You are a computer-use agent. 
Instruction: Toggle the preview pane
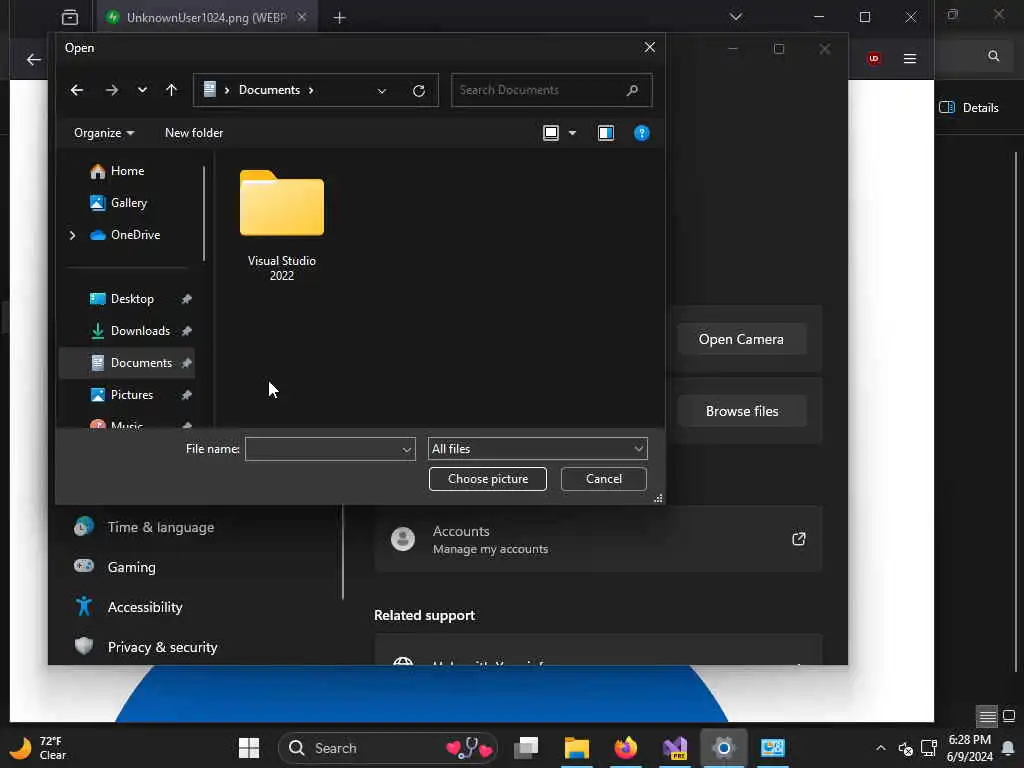pos(605,133)
